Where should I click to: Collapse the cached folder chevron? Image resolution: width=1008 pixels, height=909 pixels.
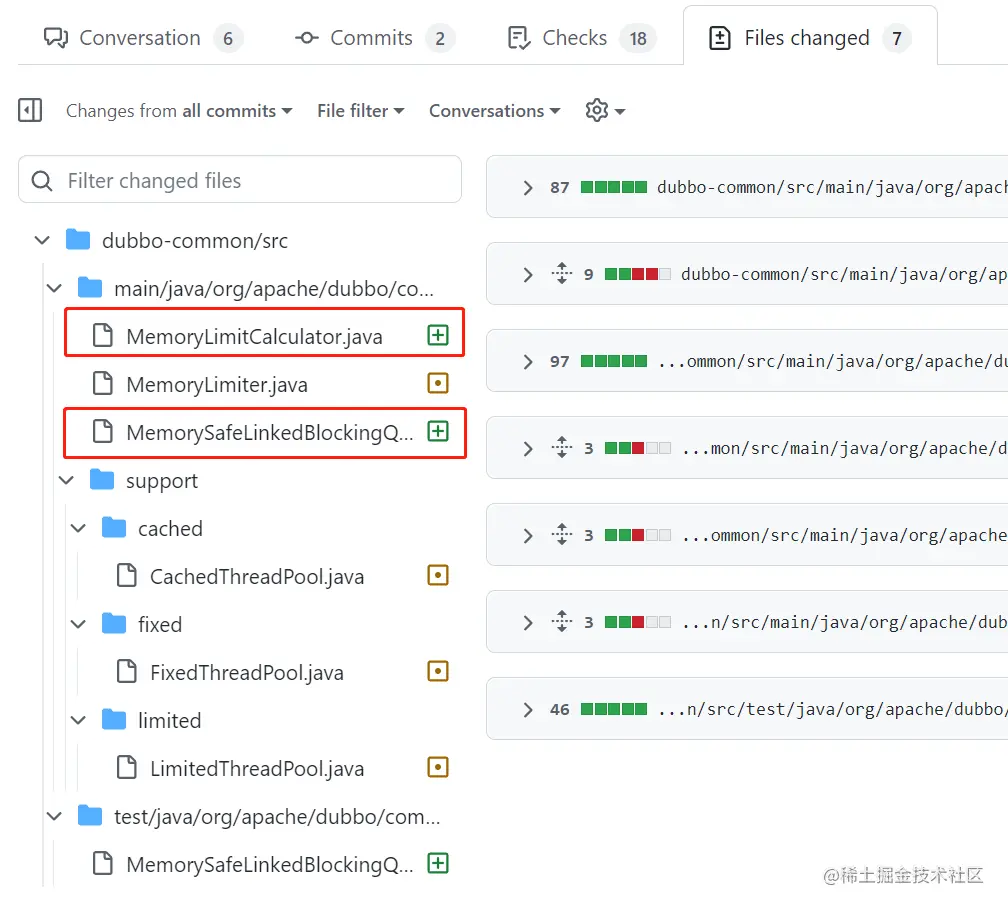pos(78,528)
